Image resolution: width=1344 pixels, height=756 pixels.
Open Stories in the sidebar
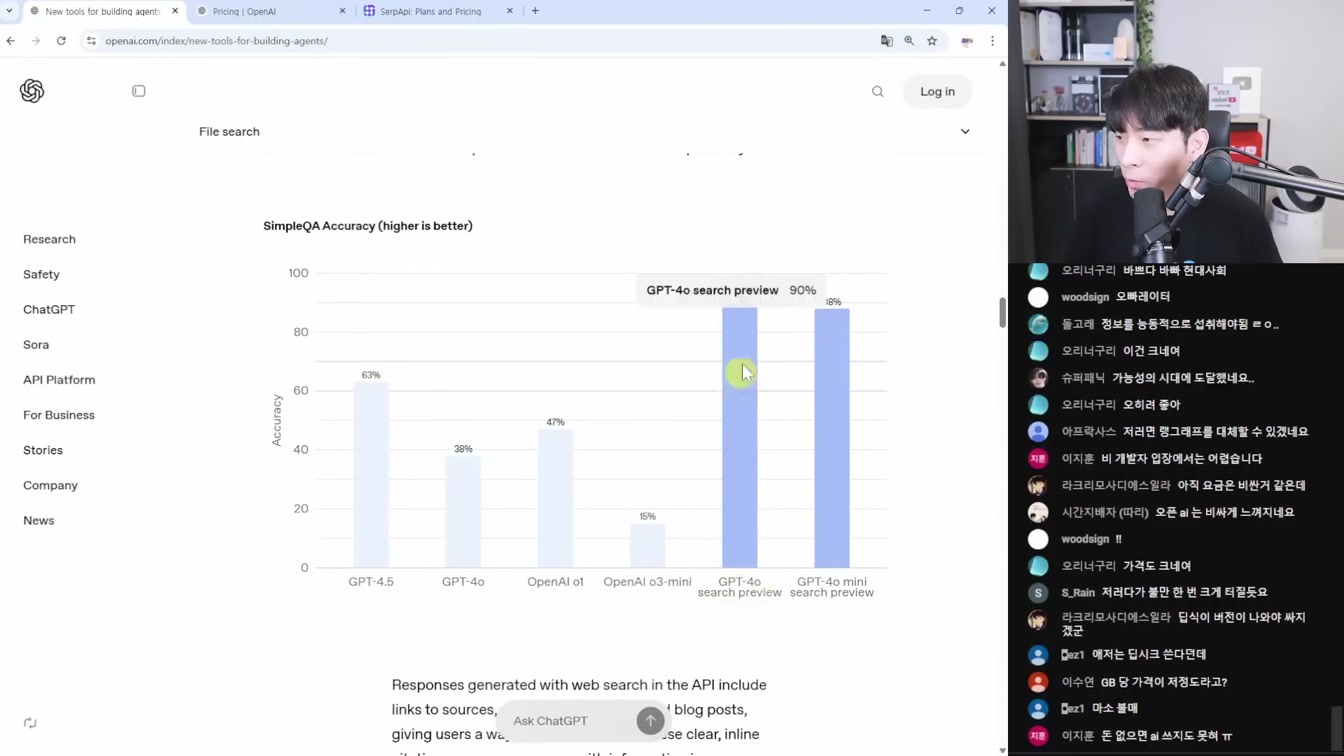pos(43,450)
